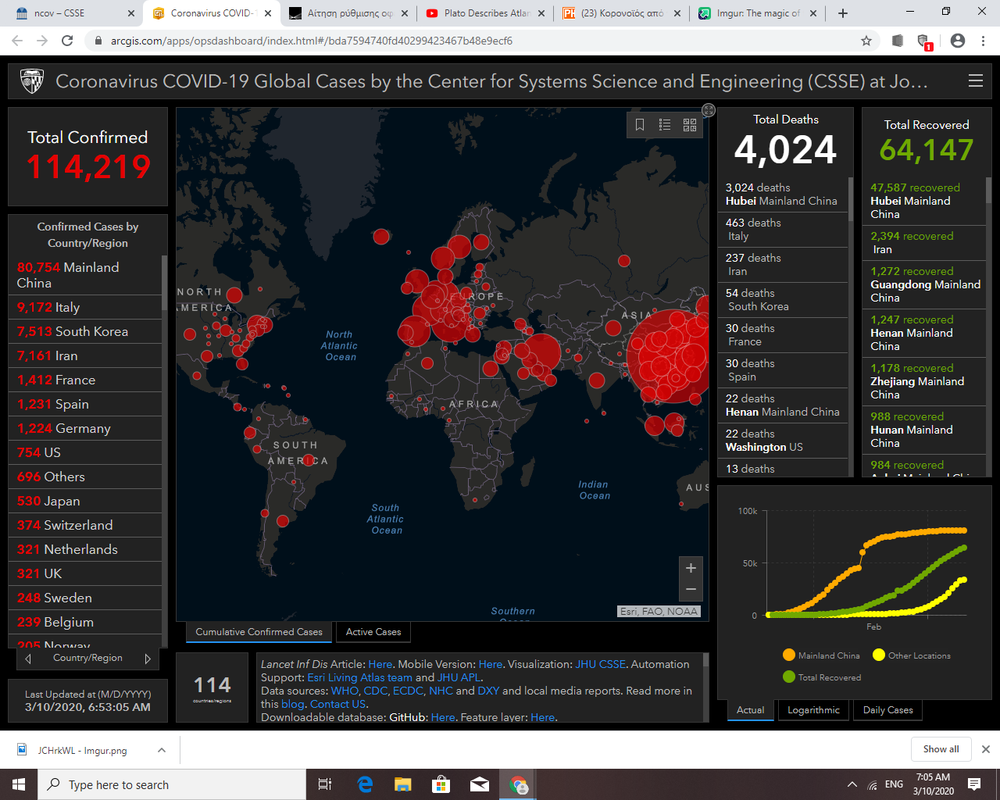Open the JHU CSSE visualization link

(600, 664)
